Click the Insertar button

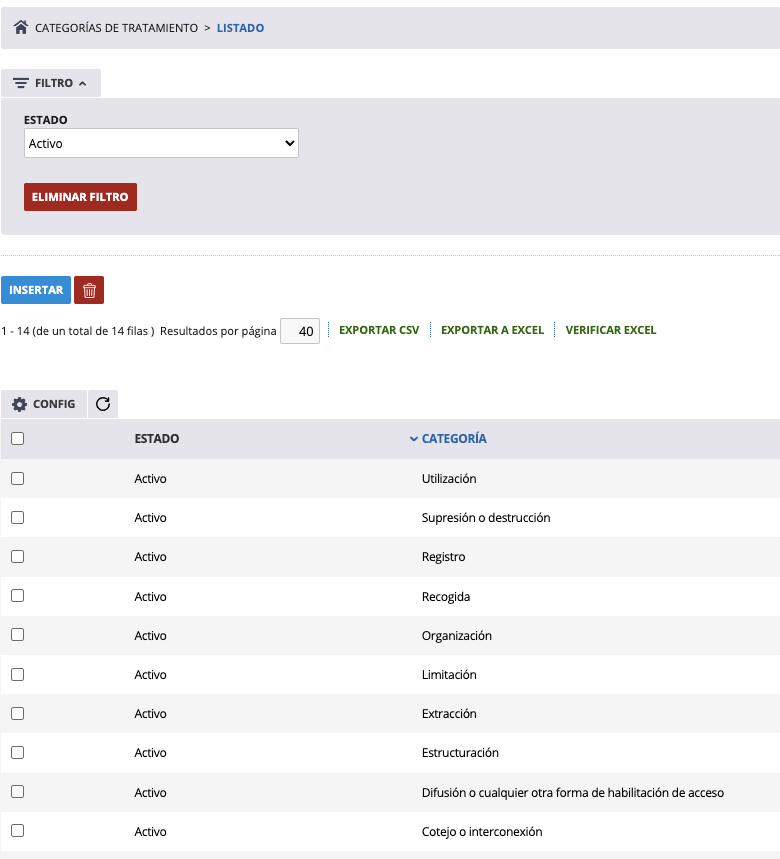(36, 290)
